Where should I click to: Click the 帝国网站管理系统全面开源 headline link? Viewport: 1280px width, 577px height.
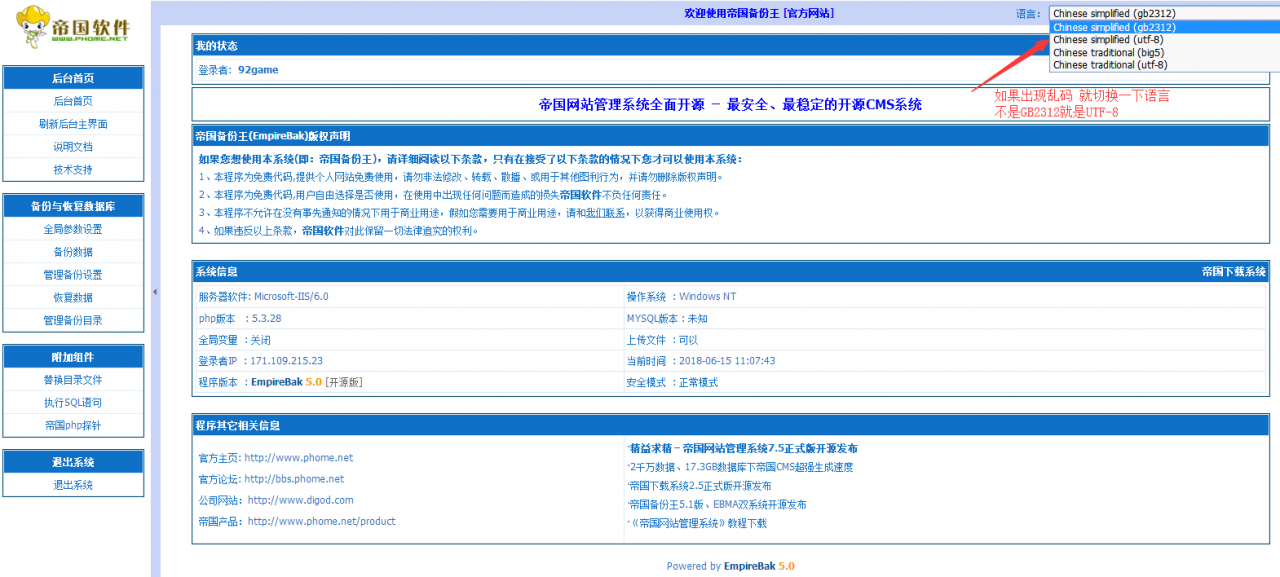[730, 104]
